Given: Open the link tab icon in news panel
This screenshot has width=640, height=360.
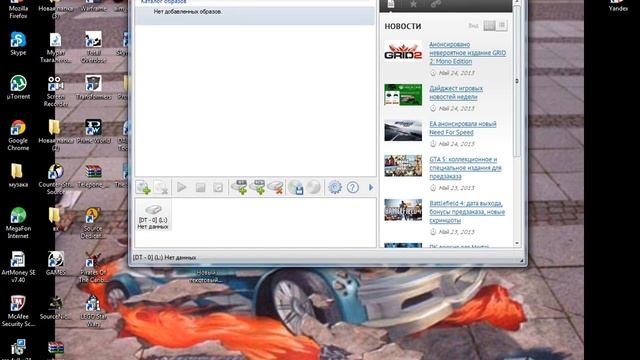Looking at the screenshot, I should (436, 4).
